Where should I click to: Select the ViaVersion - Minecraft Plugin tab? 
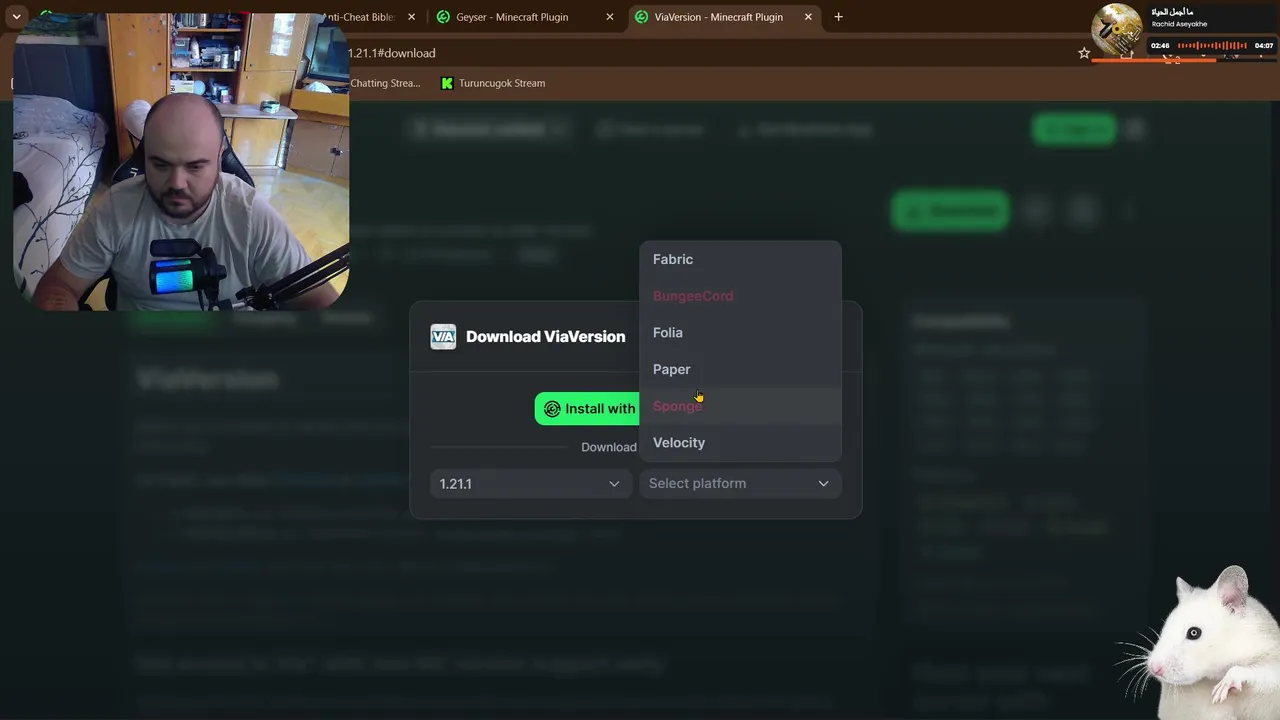tap(718, 17)
